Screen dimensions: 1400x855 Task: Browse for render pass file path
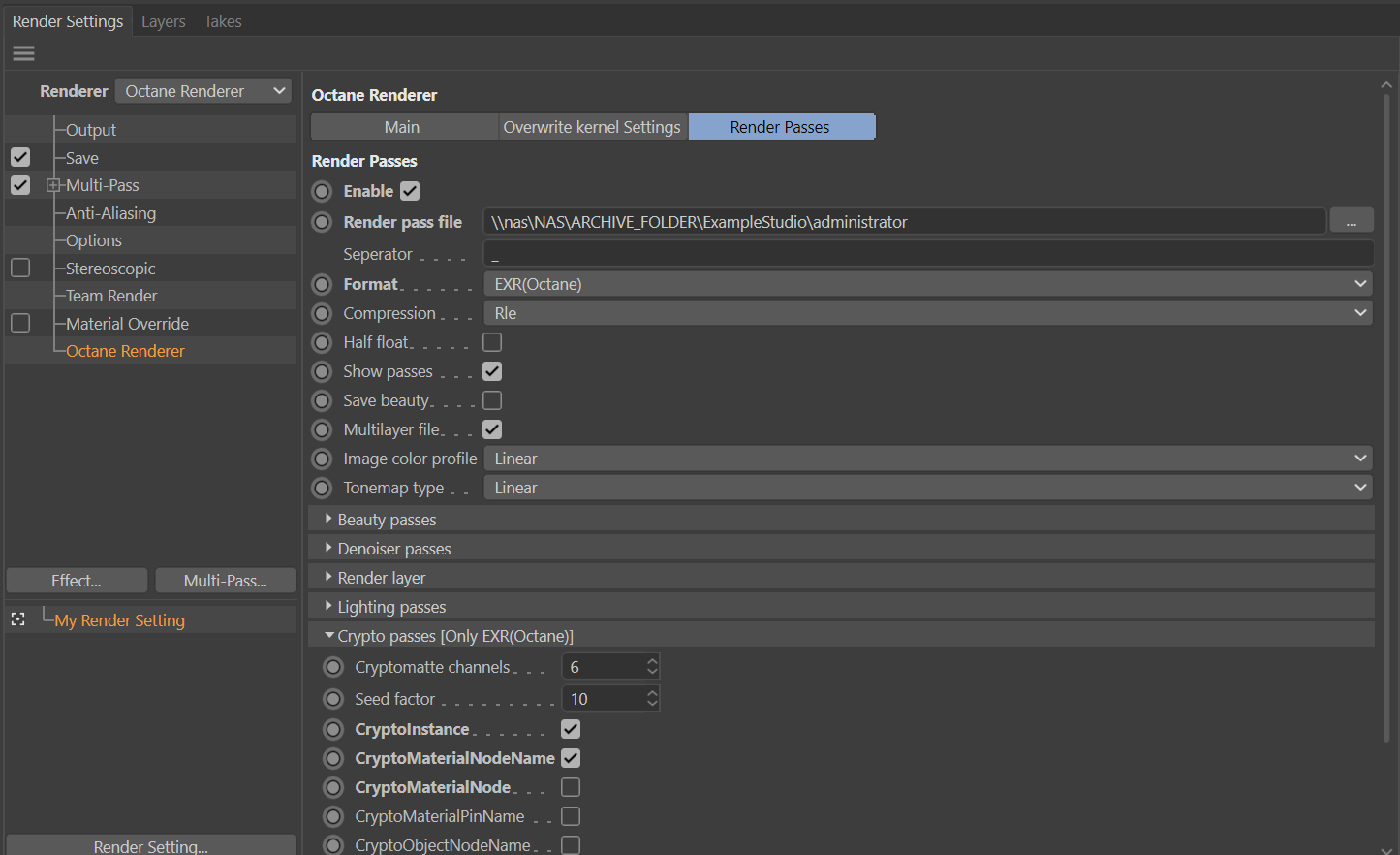(x=1352, y=222)
